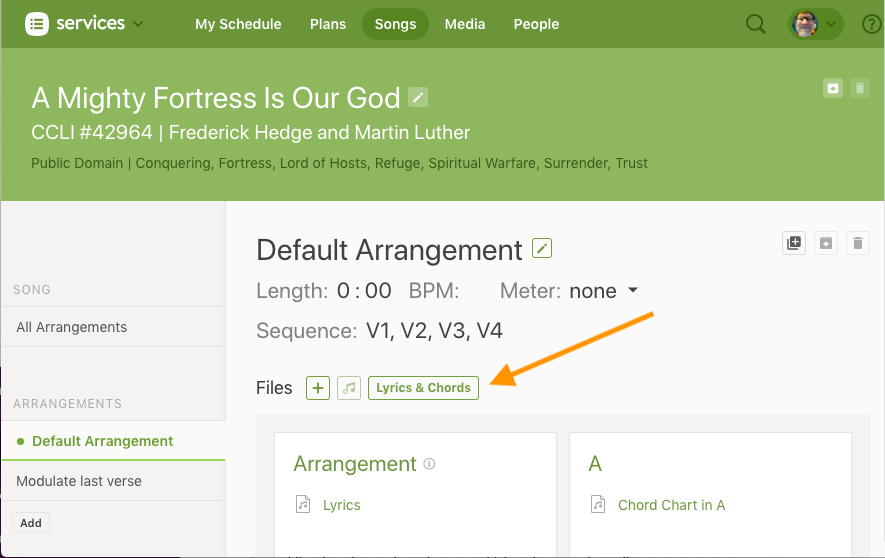885x558 pixels.
Task: Select Modulate last verse arrangement
Action: (79, 481)
